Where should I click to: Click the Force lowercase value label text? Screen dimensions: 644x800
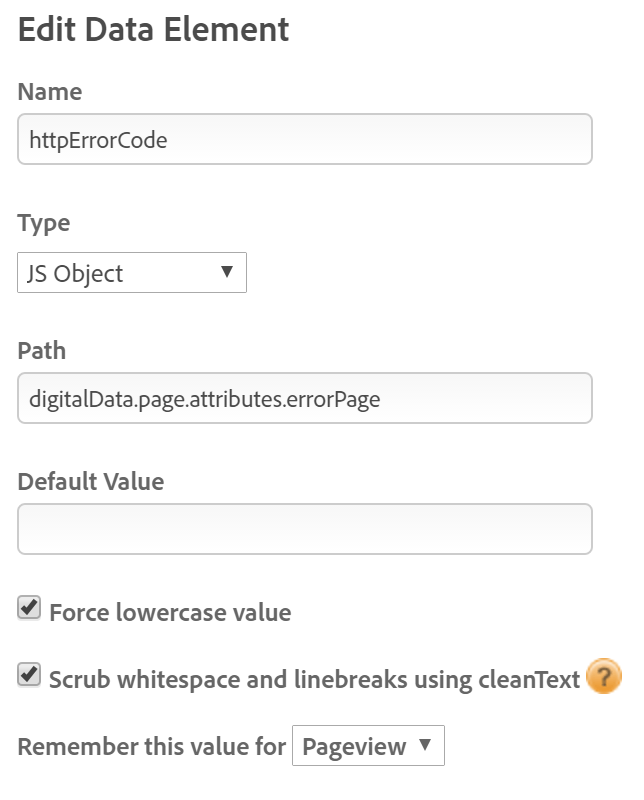170,612
